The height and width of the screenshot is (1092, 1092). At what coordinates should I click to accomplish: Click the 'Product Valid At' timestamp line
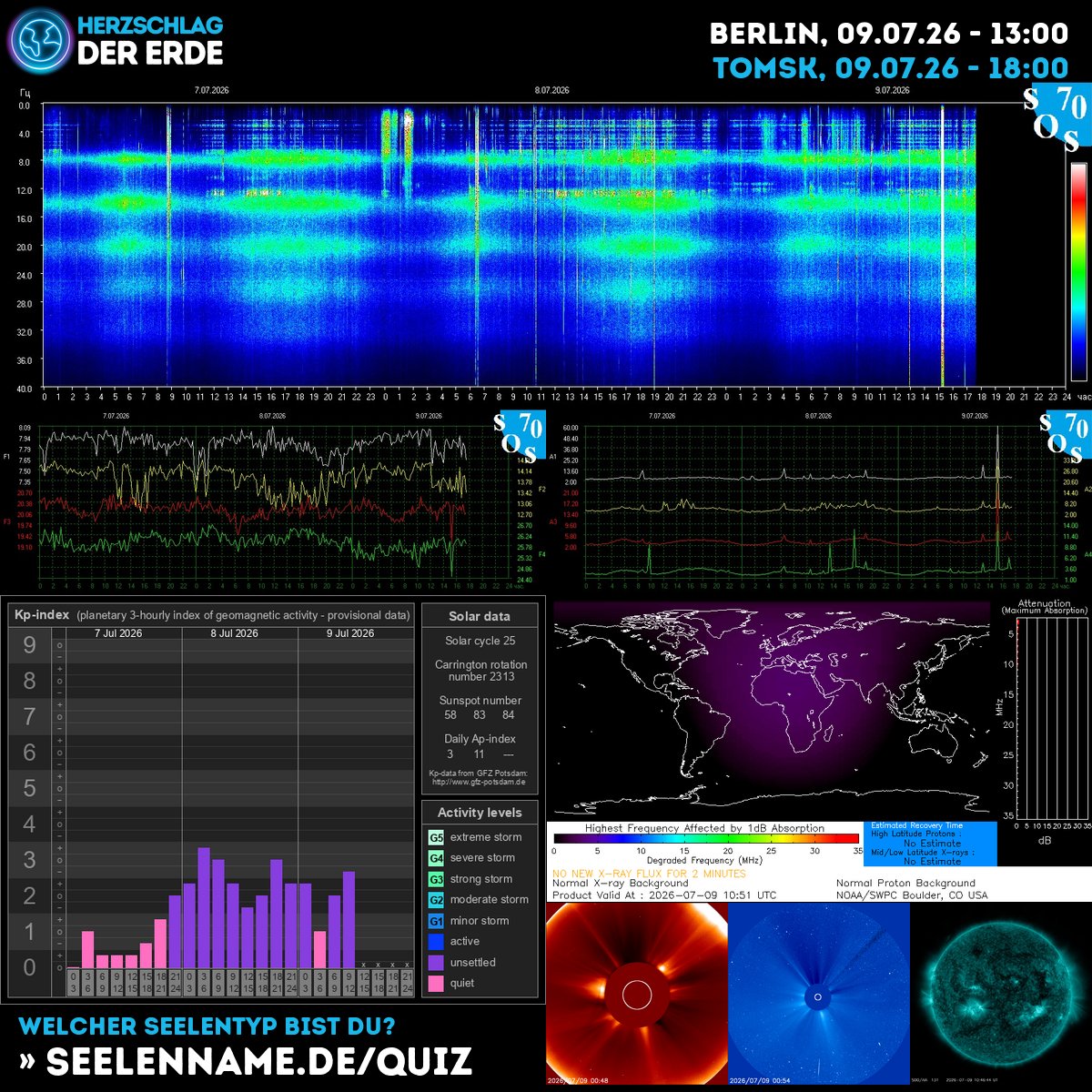664,895
